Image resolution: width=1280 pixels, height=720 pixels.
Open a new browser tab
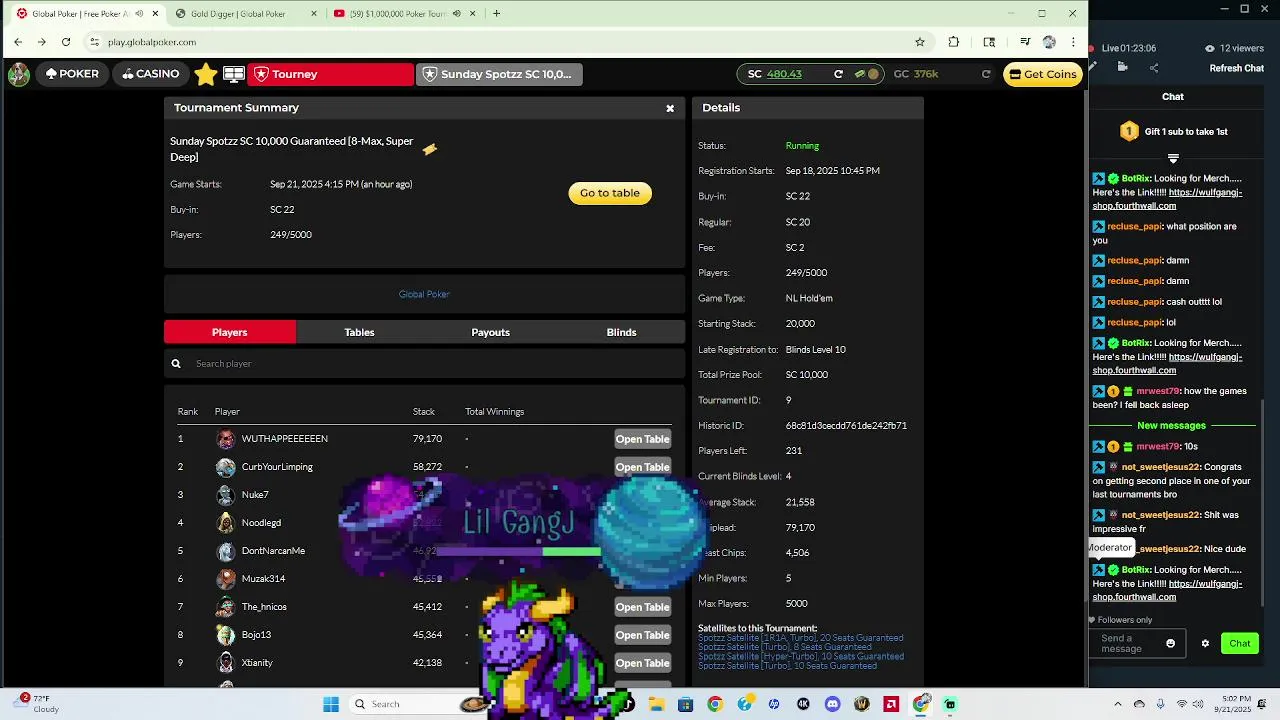coord(496,14)
